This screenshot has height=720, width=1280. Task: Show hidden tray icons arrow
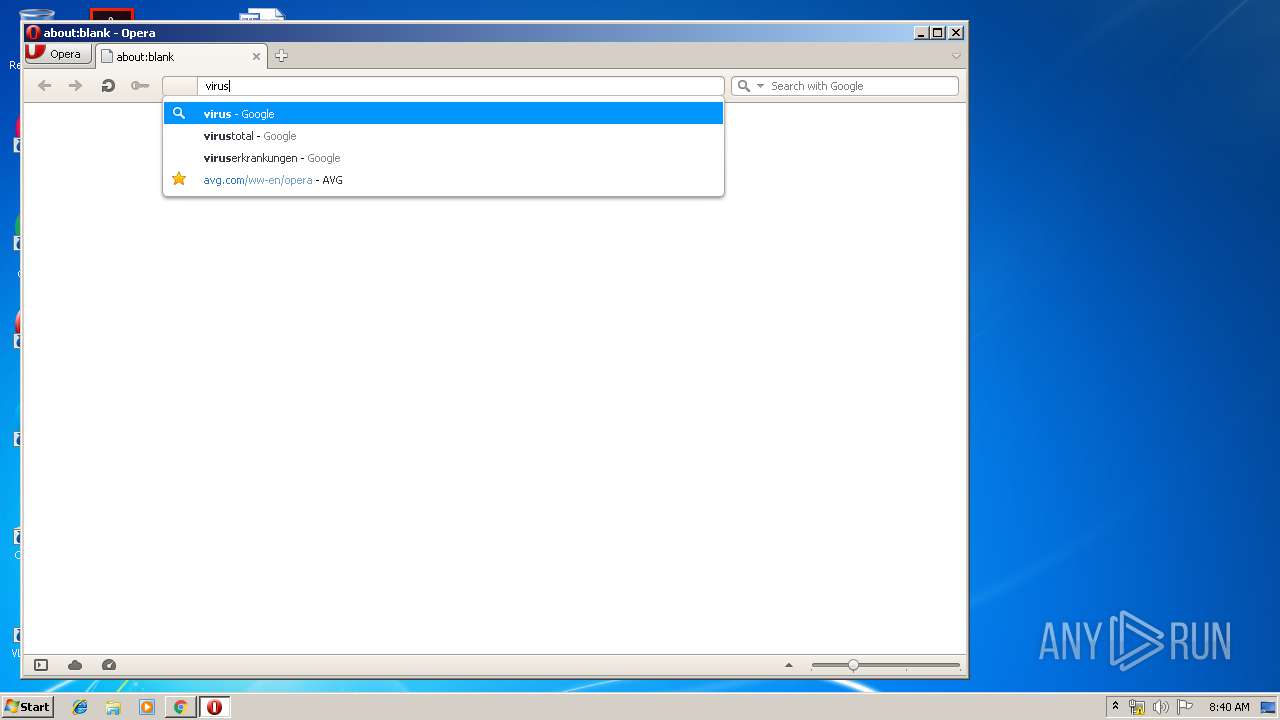[1115, 707]
